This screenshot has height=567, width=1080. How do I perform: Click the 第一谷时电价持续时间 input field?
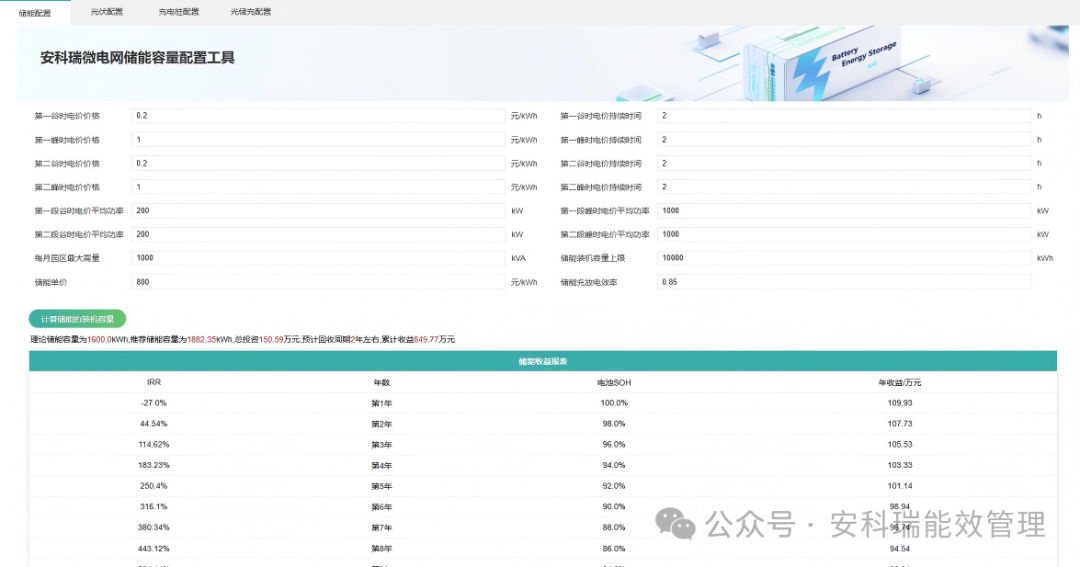pyautogui.click(x=843, y=116)
